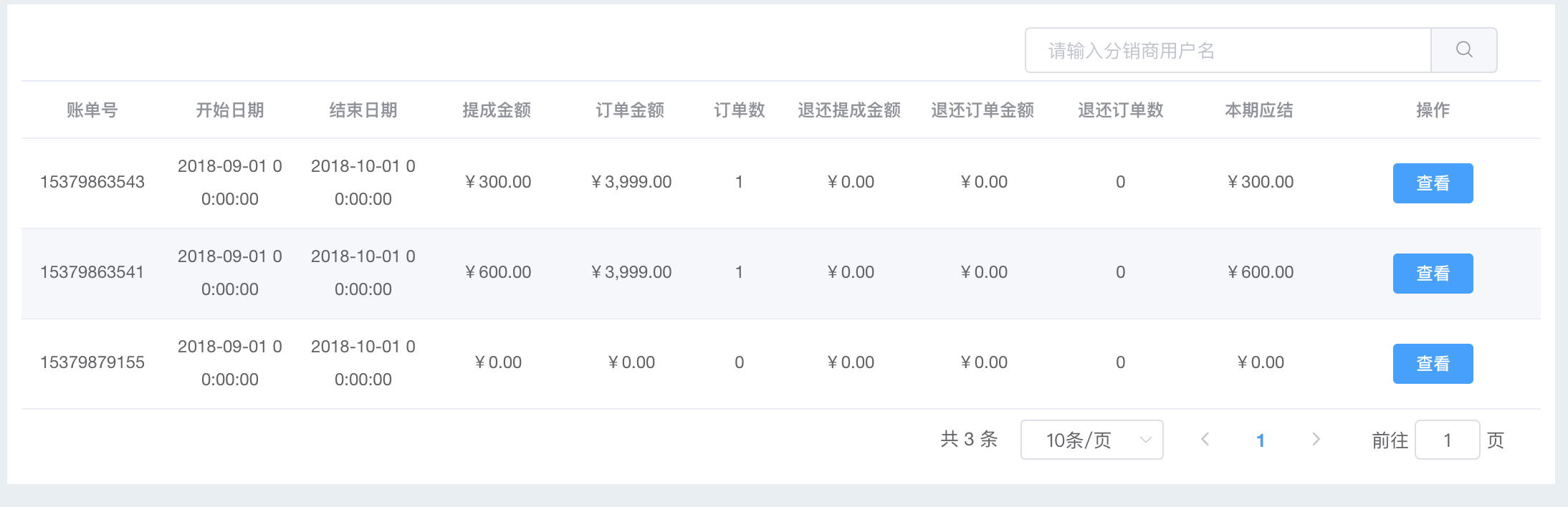Viewport: 1568px width, 507px height.
Task: View bill 15379879155 with 查看 button
Action: point(1433,364)
